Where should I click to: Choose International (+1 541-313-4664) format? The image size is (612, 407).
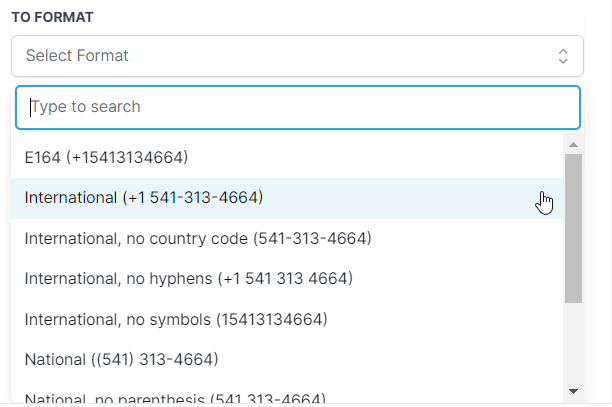(x=144, y=198)
